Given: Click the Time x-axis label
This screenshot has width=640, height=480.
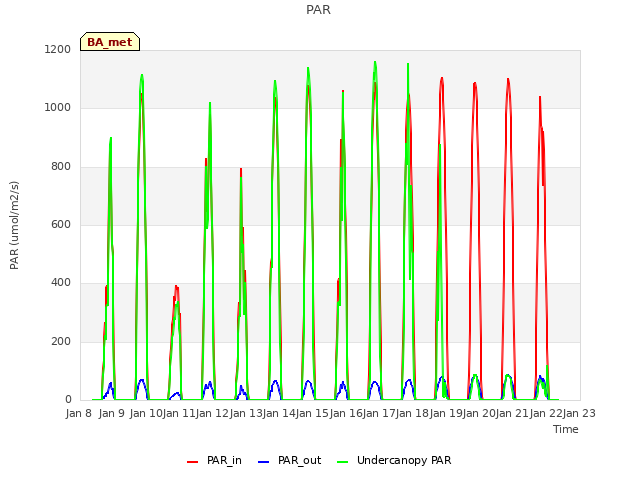Looking at the screenshot, I should 566,429.
